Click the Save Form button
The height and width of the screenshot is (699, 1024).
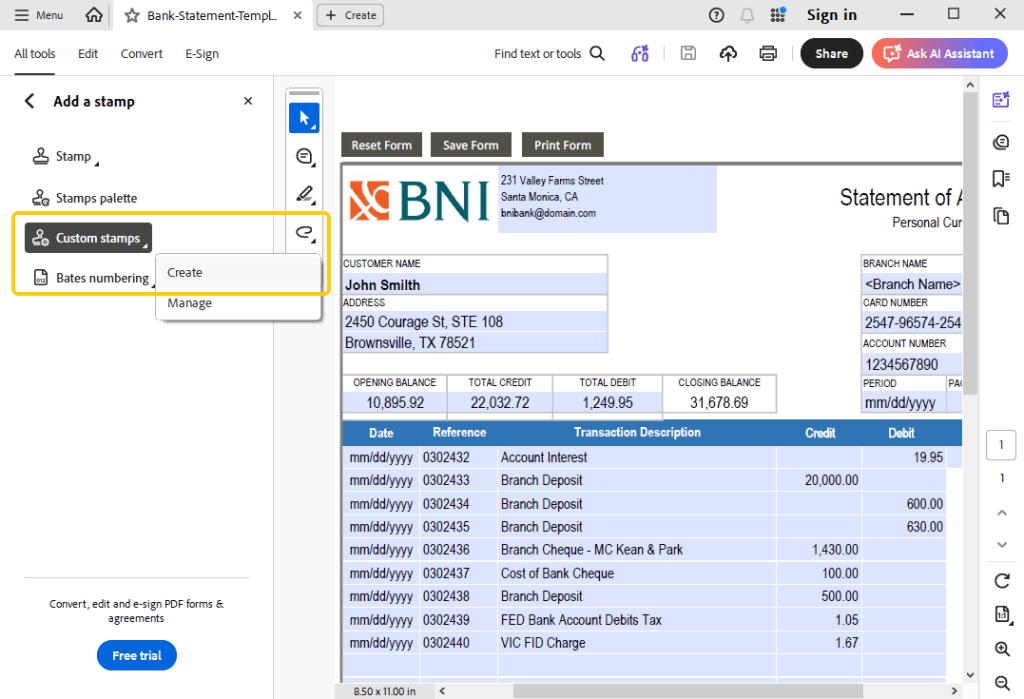[x=470, y=145]
